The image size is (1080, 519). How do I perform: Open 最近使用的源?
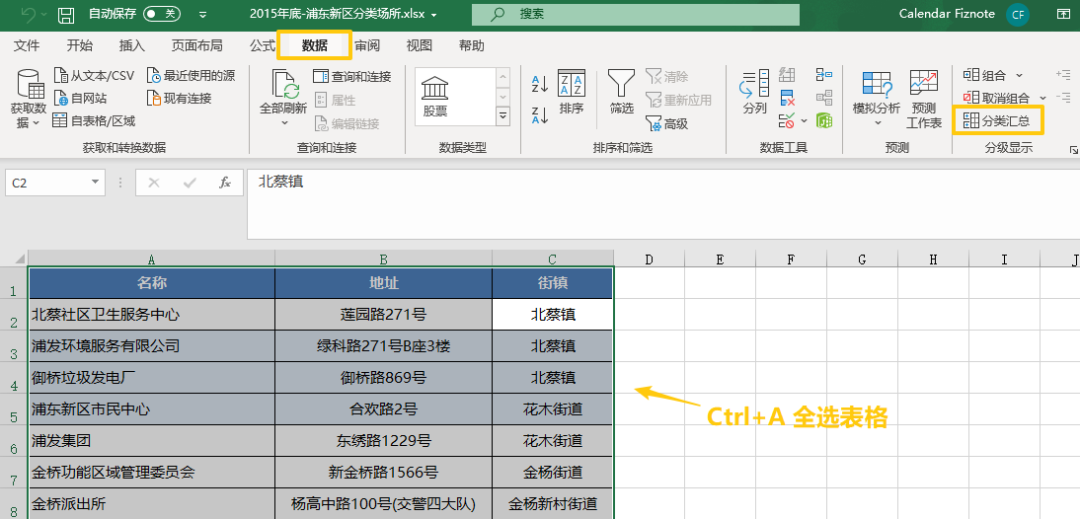coord(191,76)
